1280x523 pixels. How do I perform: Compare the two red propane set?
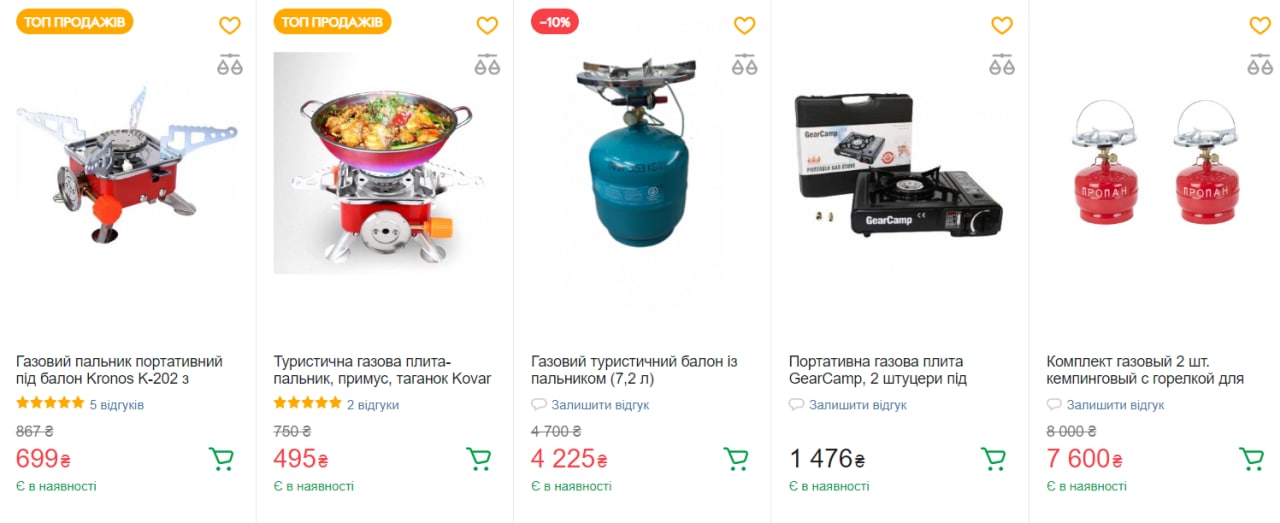(x=1260, y=65)
